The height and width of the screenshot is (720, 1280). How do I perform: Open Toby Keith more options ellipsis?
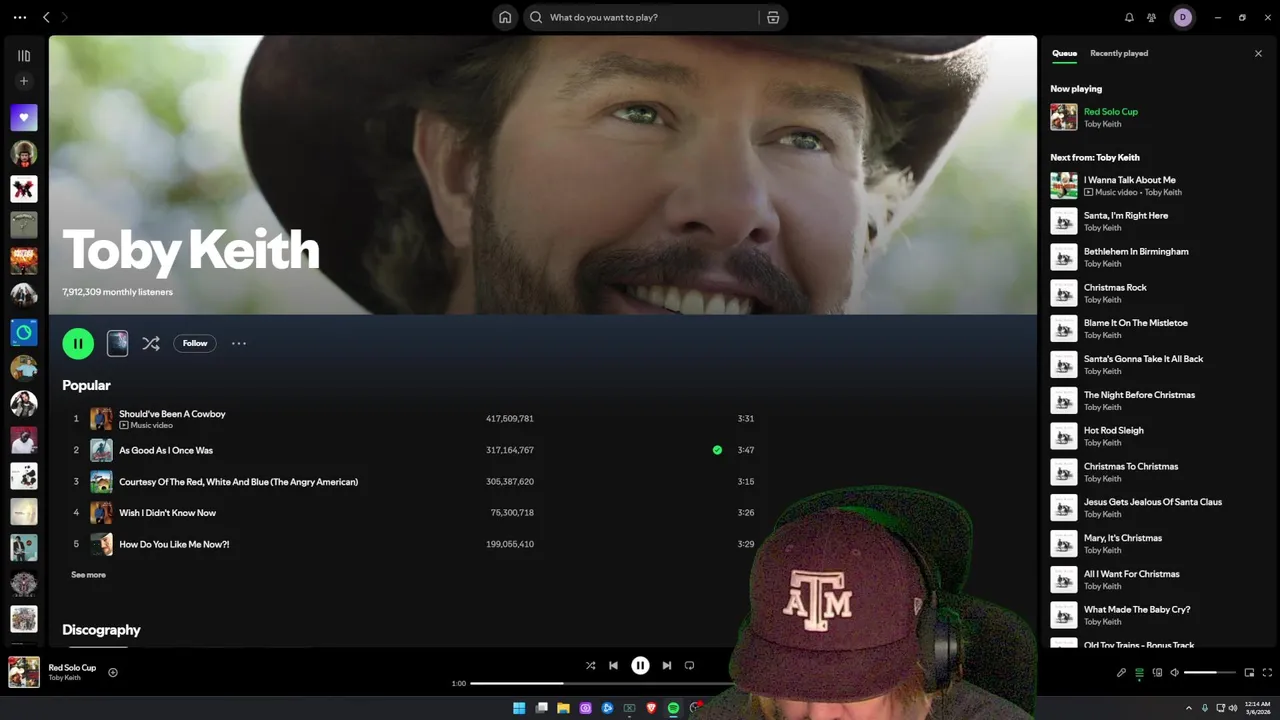[x=239, y=343]
